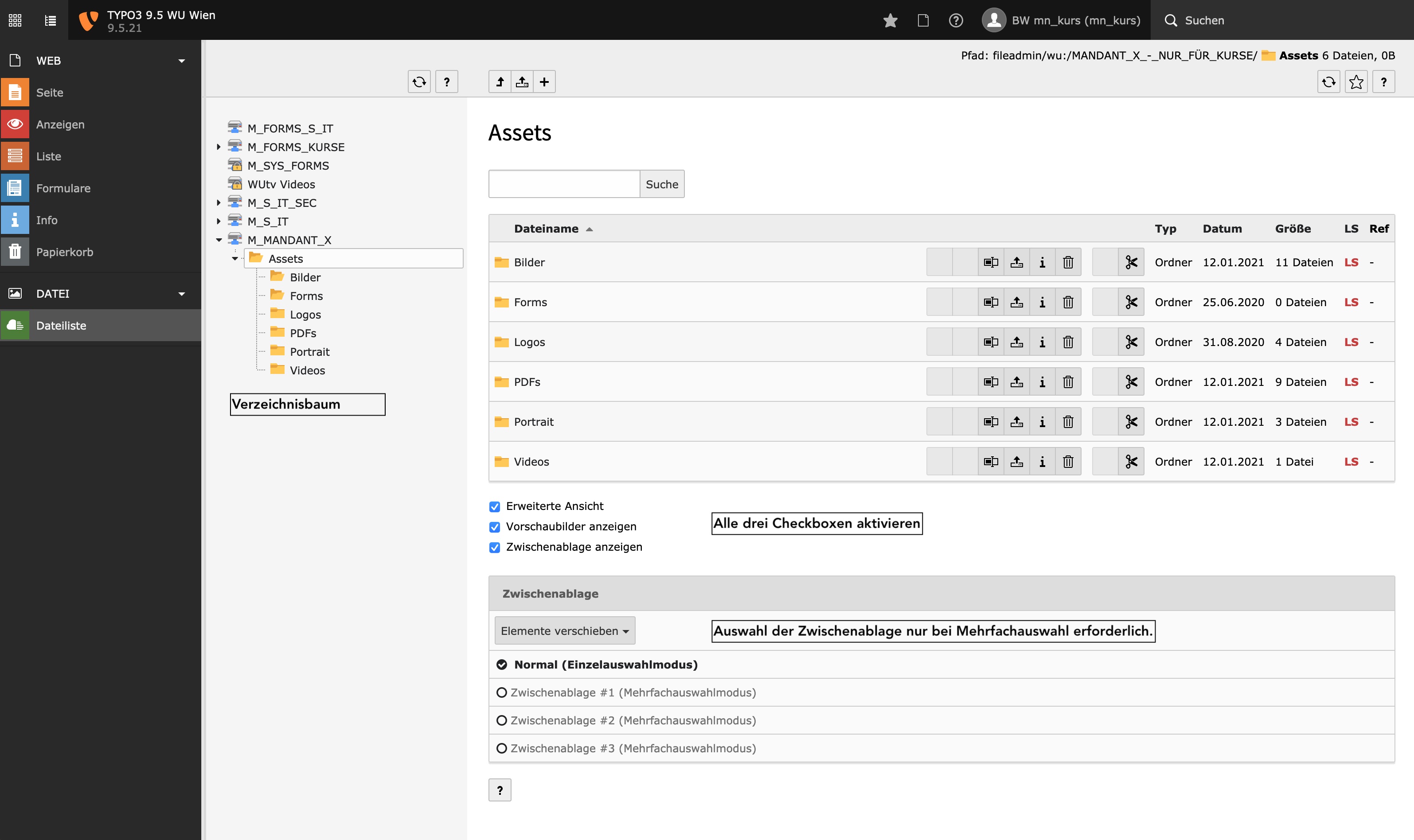Open the Seite module
1414x840 pixels.
pos(100,92)
